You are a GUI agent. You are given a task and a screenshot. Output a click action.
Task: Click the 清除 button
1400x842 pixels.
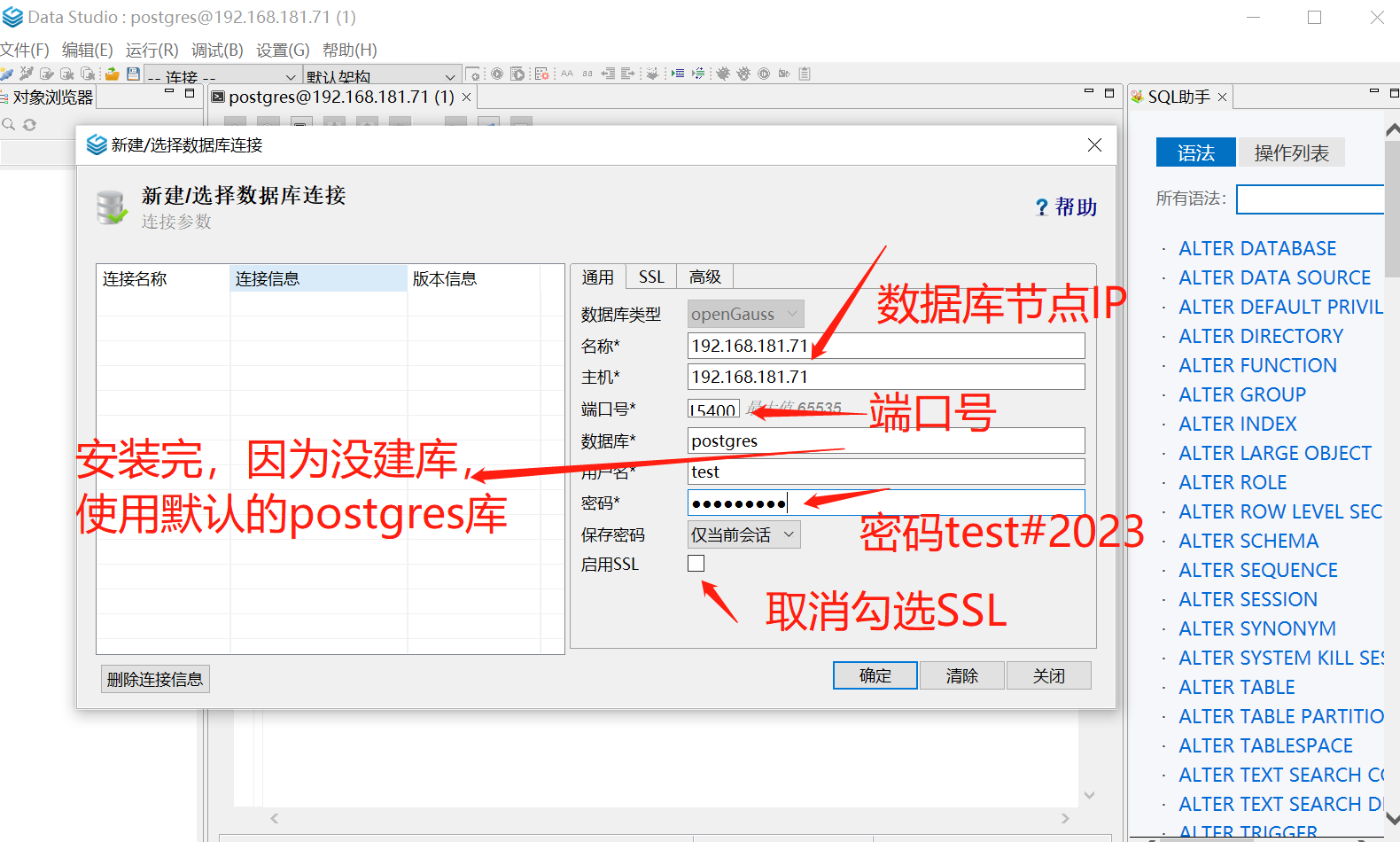962,675
